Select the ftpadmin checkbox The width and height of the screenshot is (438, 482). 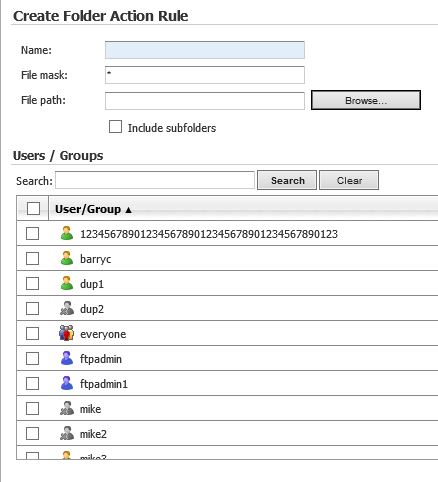click(x=32, y=358)
